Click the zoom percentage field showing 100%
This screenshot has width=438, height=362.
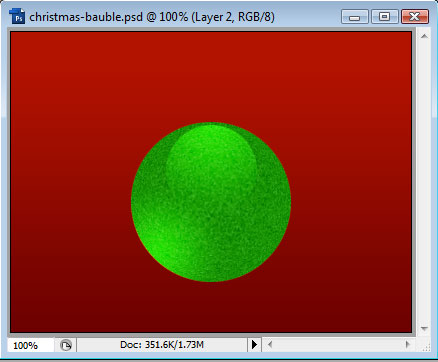click(x=30, y=345)
